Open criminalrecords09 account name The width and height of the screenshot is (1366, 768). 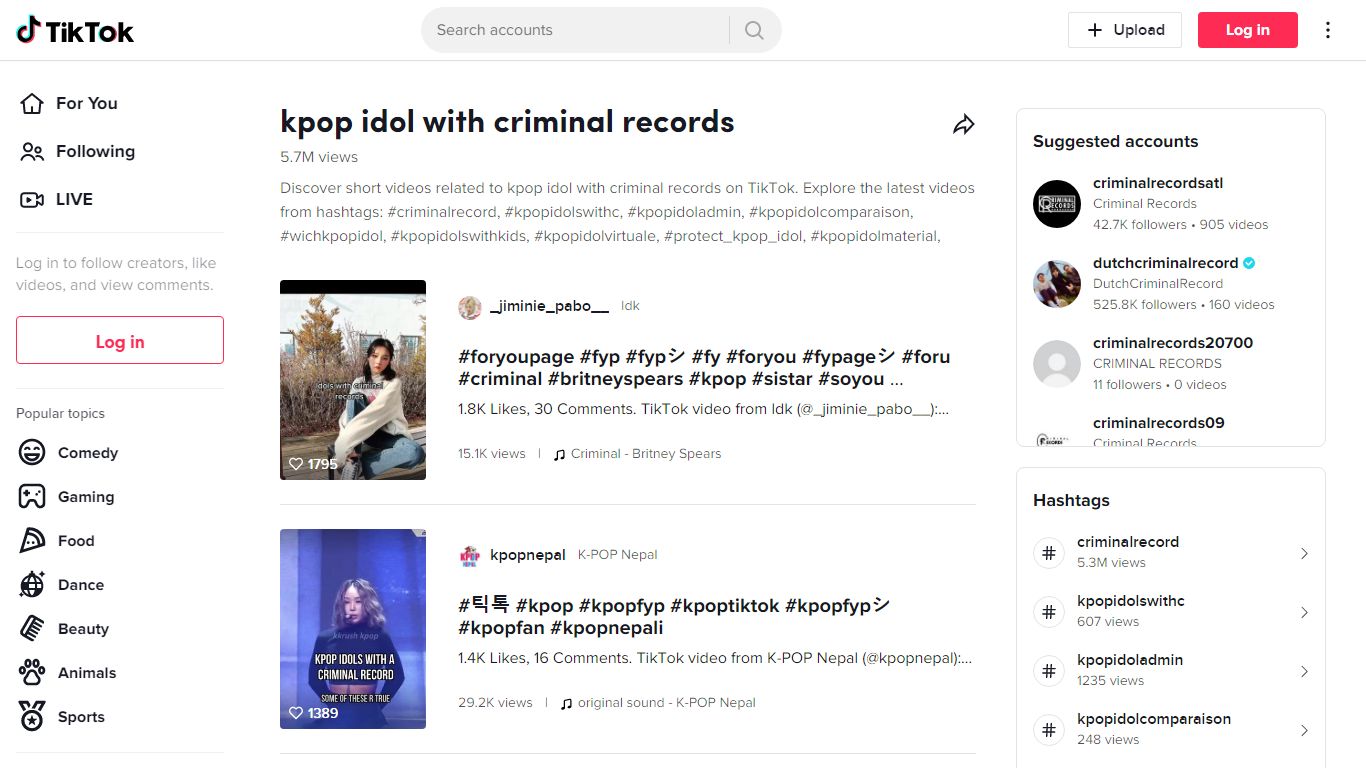pos(1159,423)
